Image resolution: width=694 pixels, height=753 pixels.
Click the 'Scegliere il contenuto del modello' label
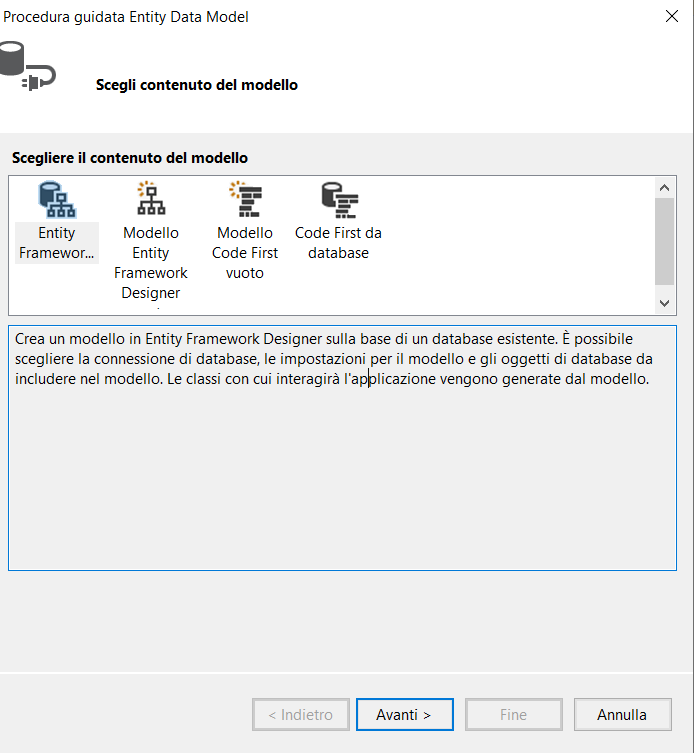tap(130, 158)
